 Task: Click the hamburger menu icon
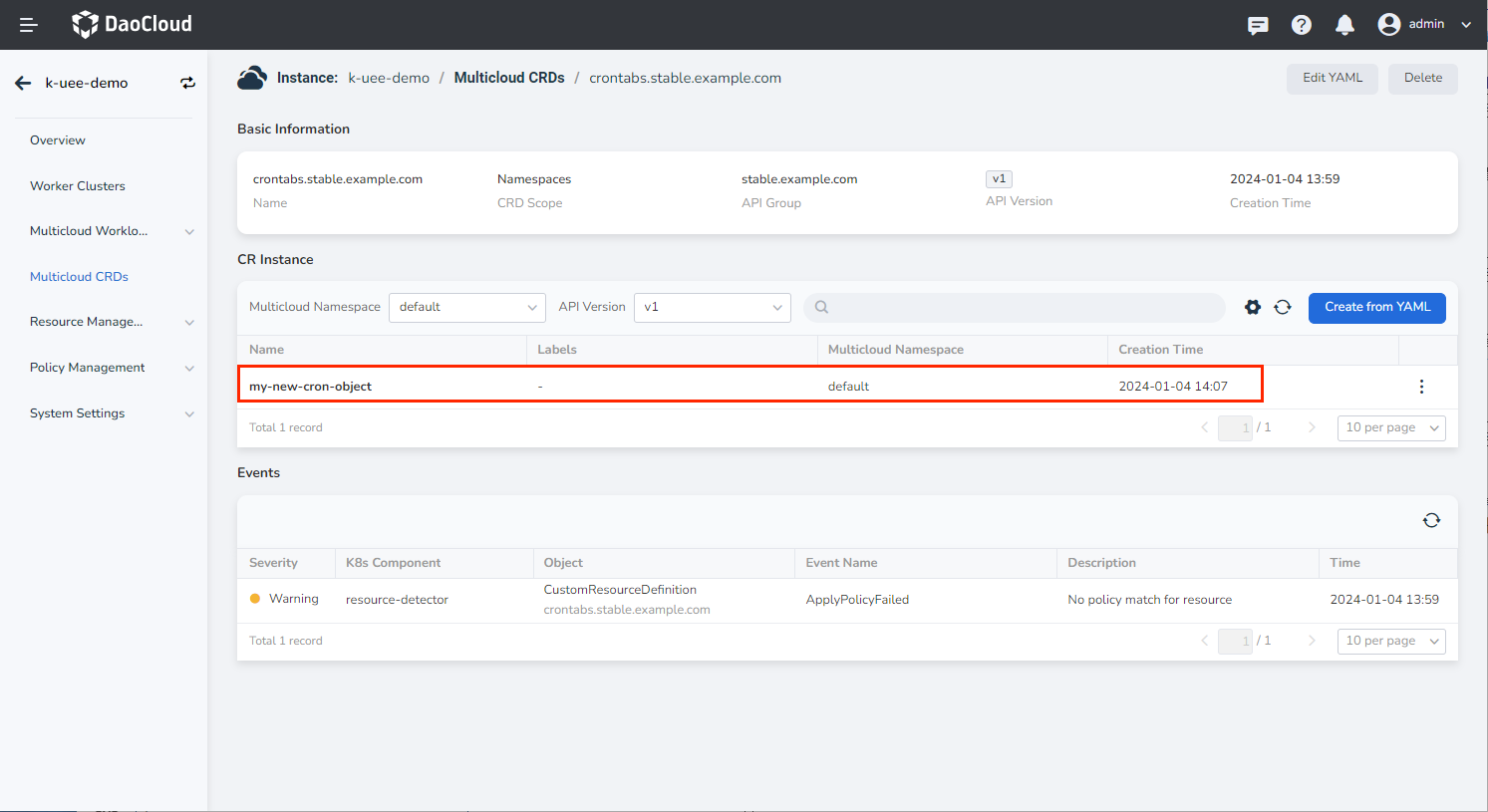click(x=29, y=25)
